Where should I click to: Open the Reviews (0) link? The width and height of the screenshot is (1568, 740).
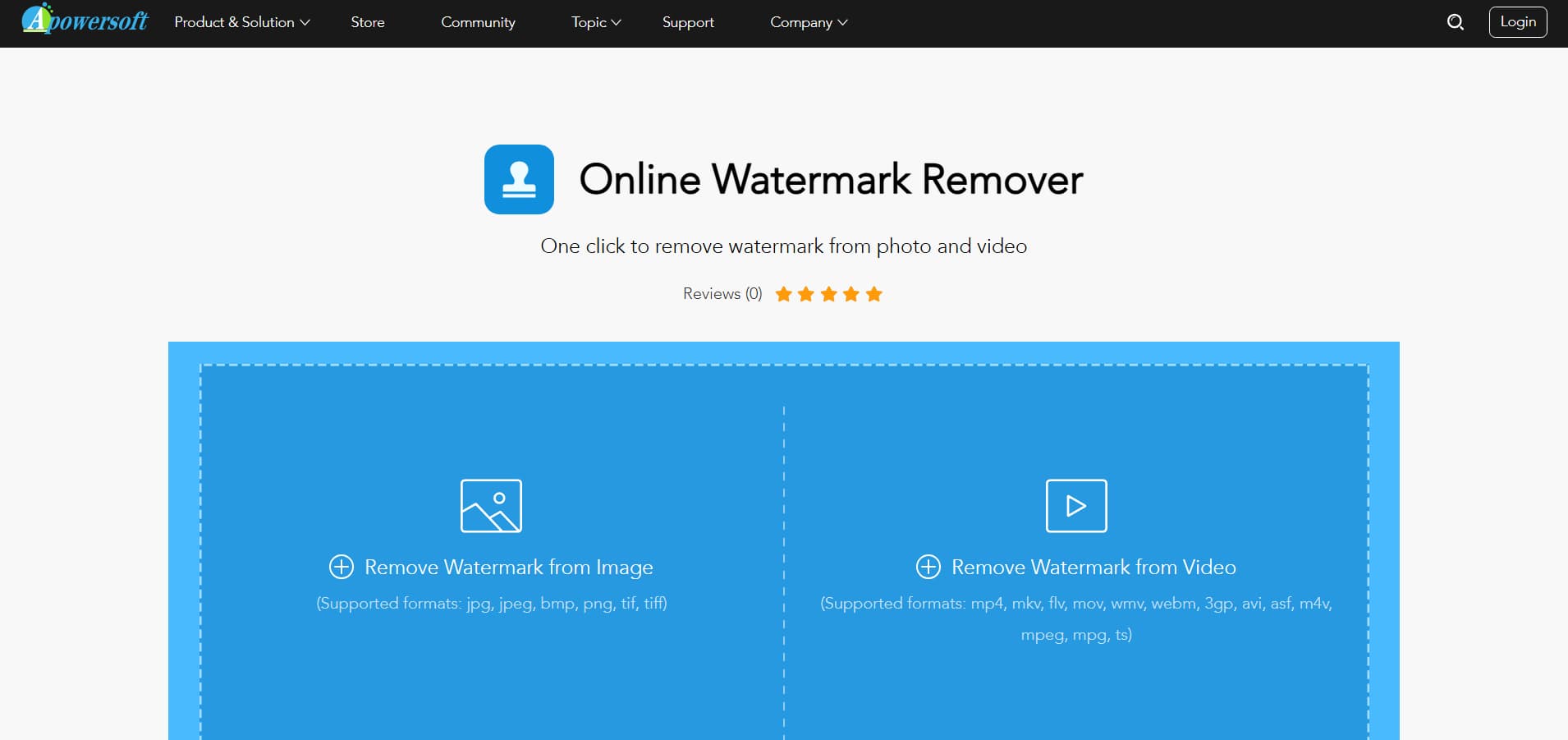(722, 294)
